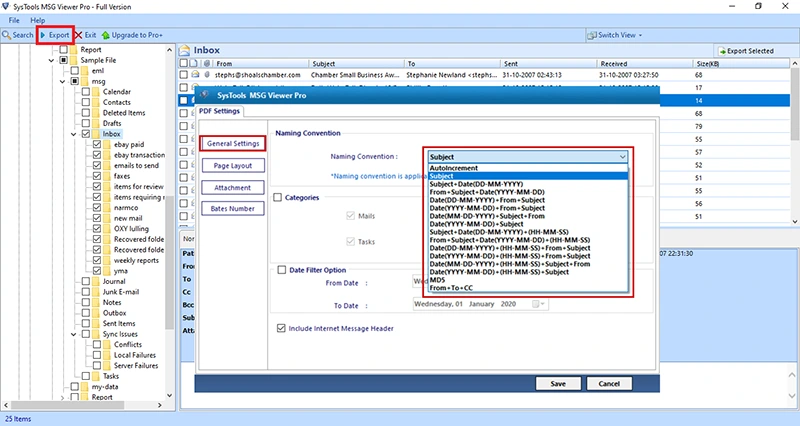Select the Page Layout tab
Viewport: 800px width, 426px height.
(x=233, y=165)
